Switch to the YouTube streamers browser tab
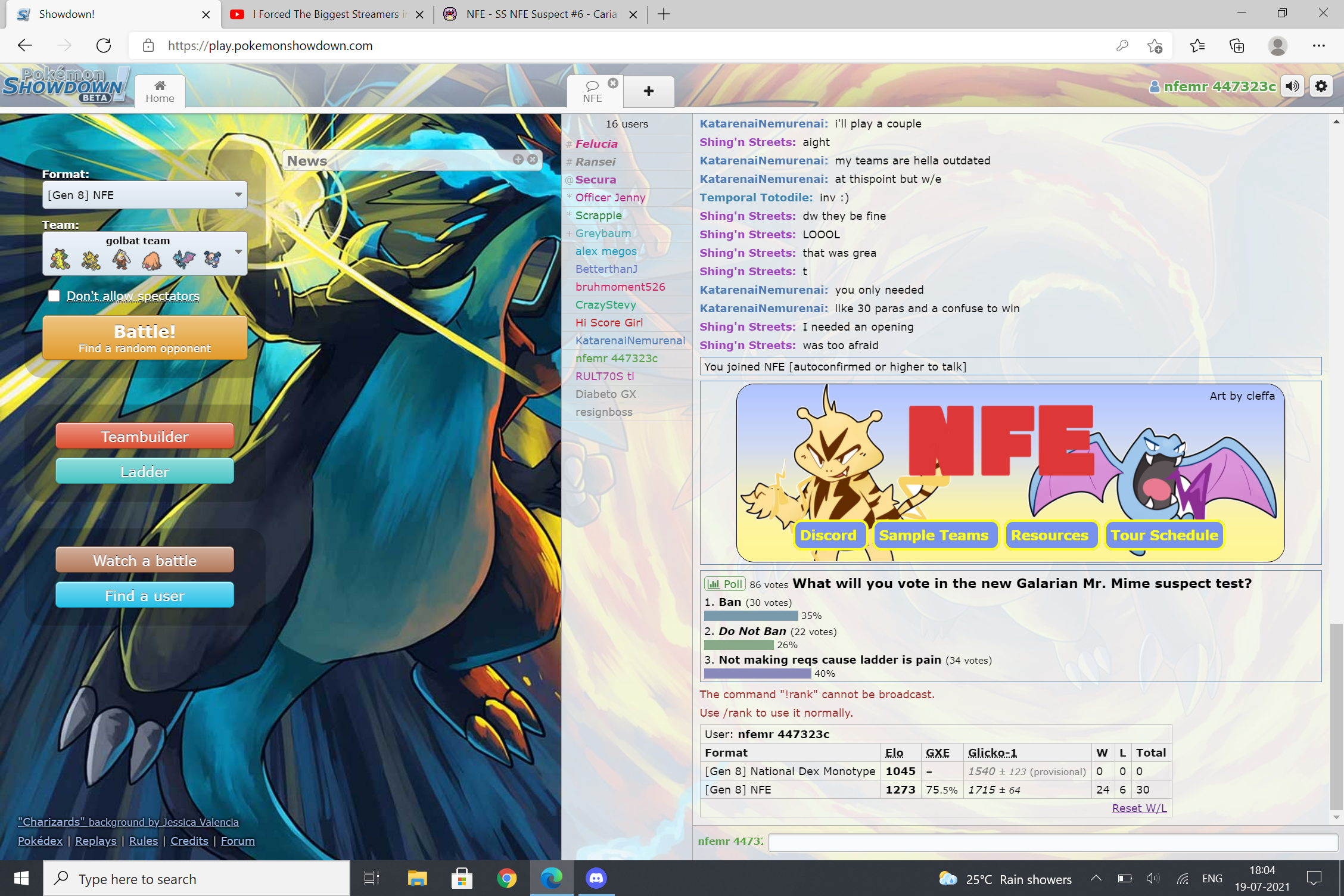The image size is (1344, 896). pyautogui.click(x=326, y=14)
